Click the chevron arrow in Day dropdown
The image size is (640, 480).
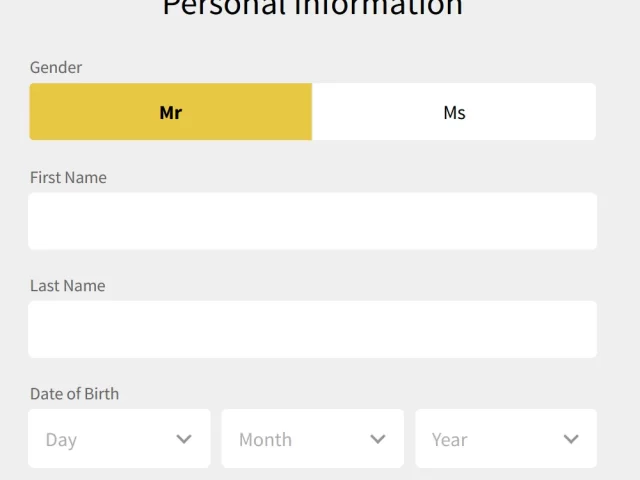tap(184, 439)
